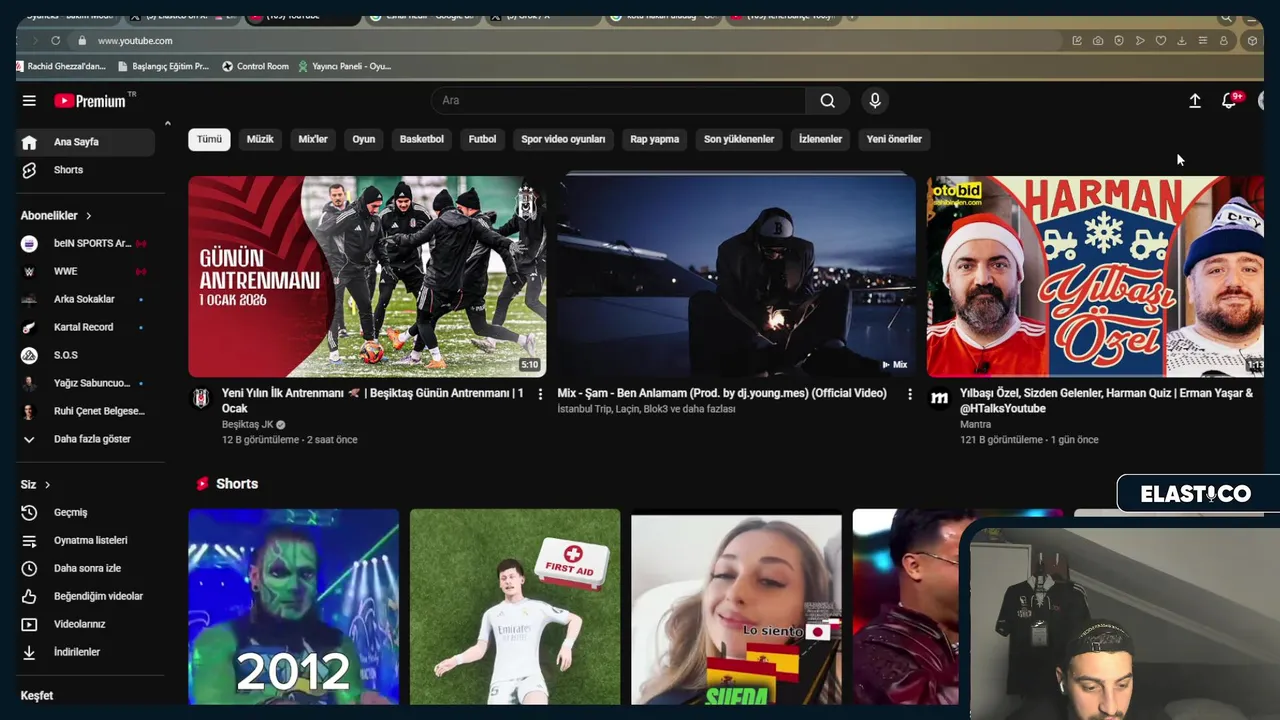Click the heart bookmarks icon in browser toolbar
Image resolution: width=1280 pixels, height=720 pixels.
tap(1161, 41)
